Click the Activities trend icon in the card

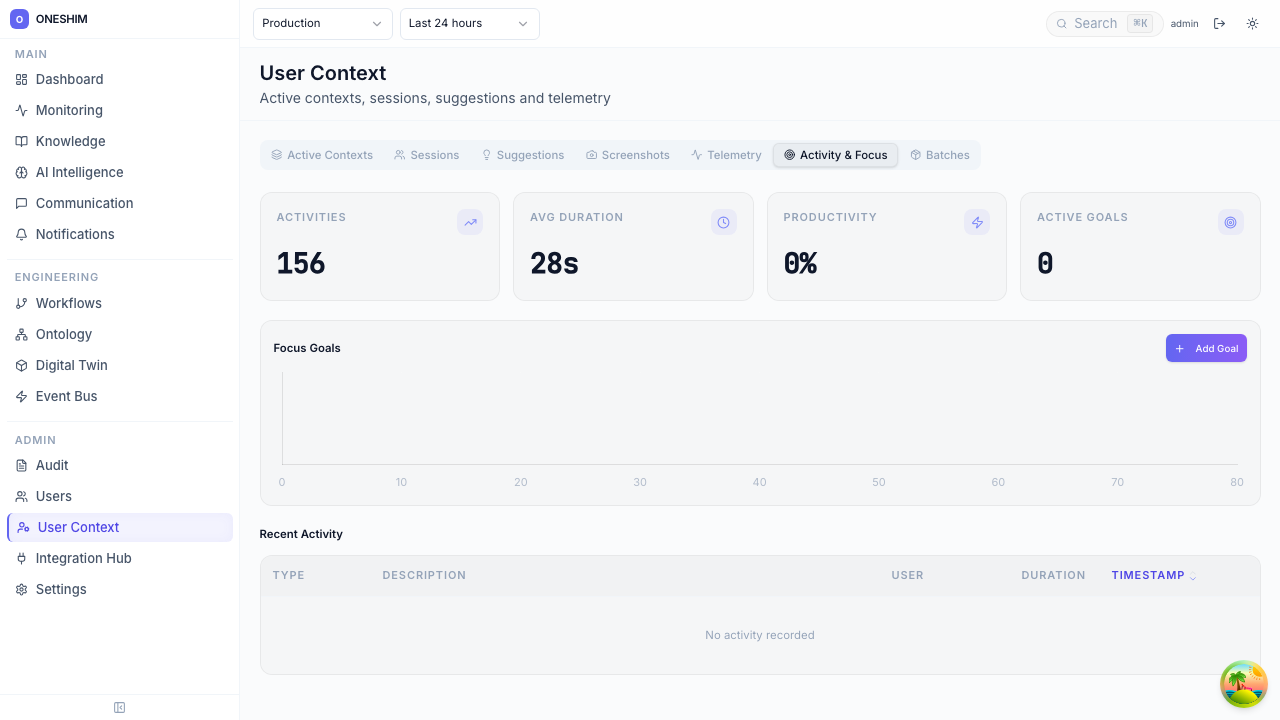[x=470, y=223]
